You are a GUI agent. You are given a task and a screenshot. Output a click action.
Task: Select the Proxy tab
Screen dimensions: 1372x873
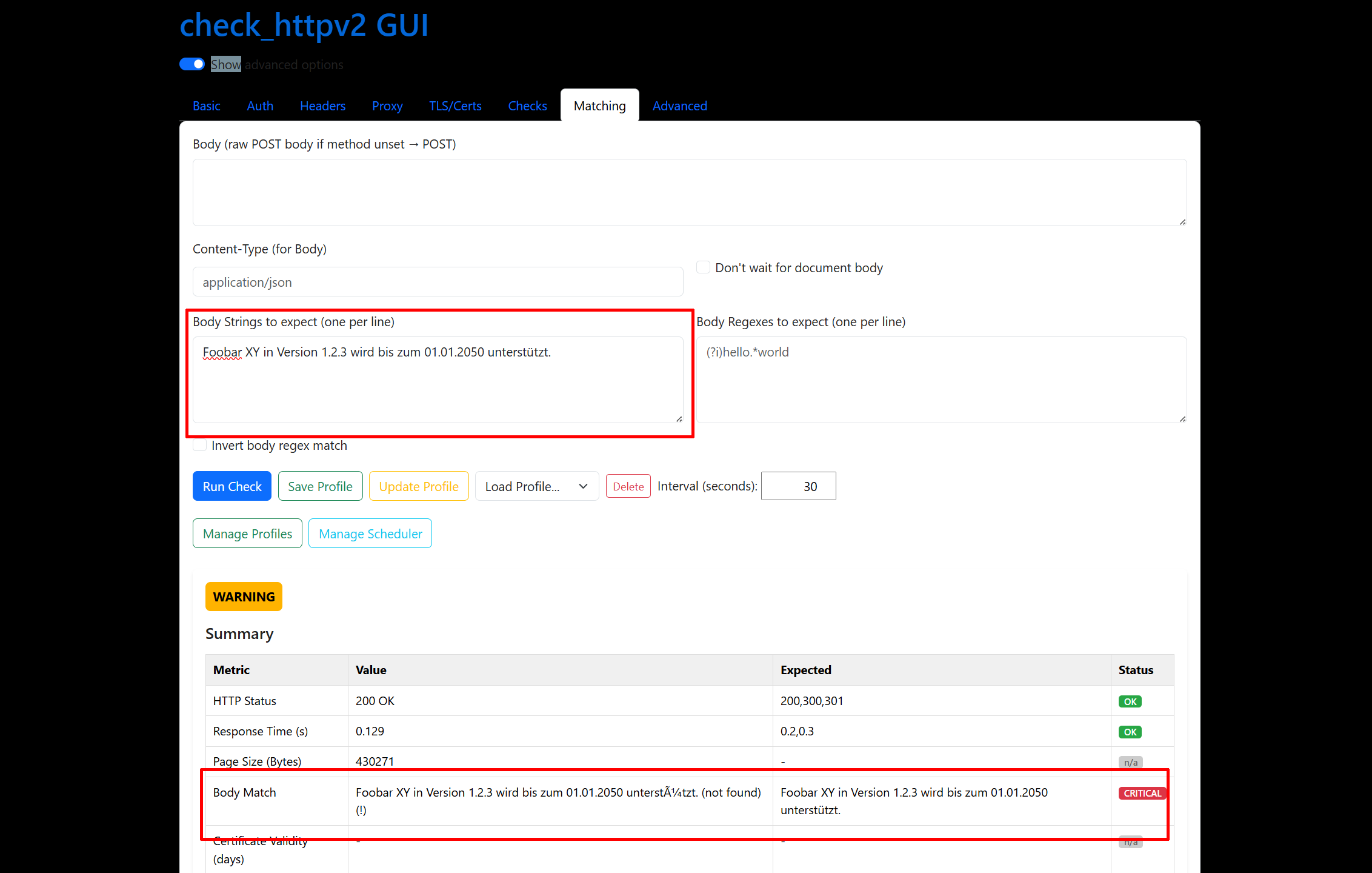pos(387,106)
